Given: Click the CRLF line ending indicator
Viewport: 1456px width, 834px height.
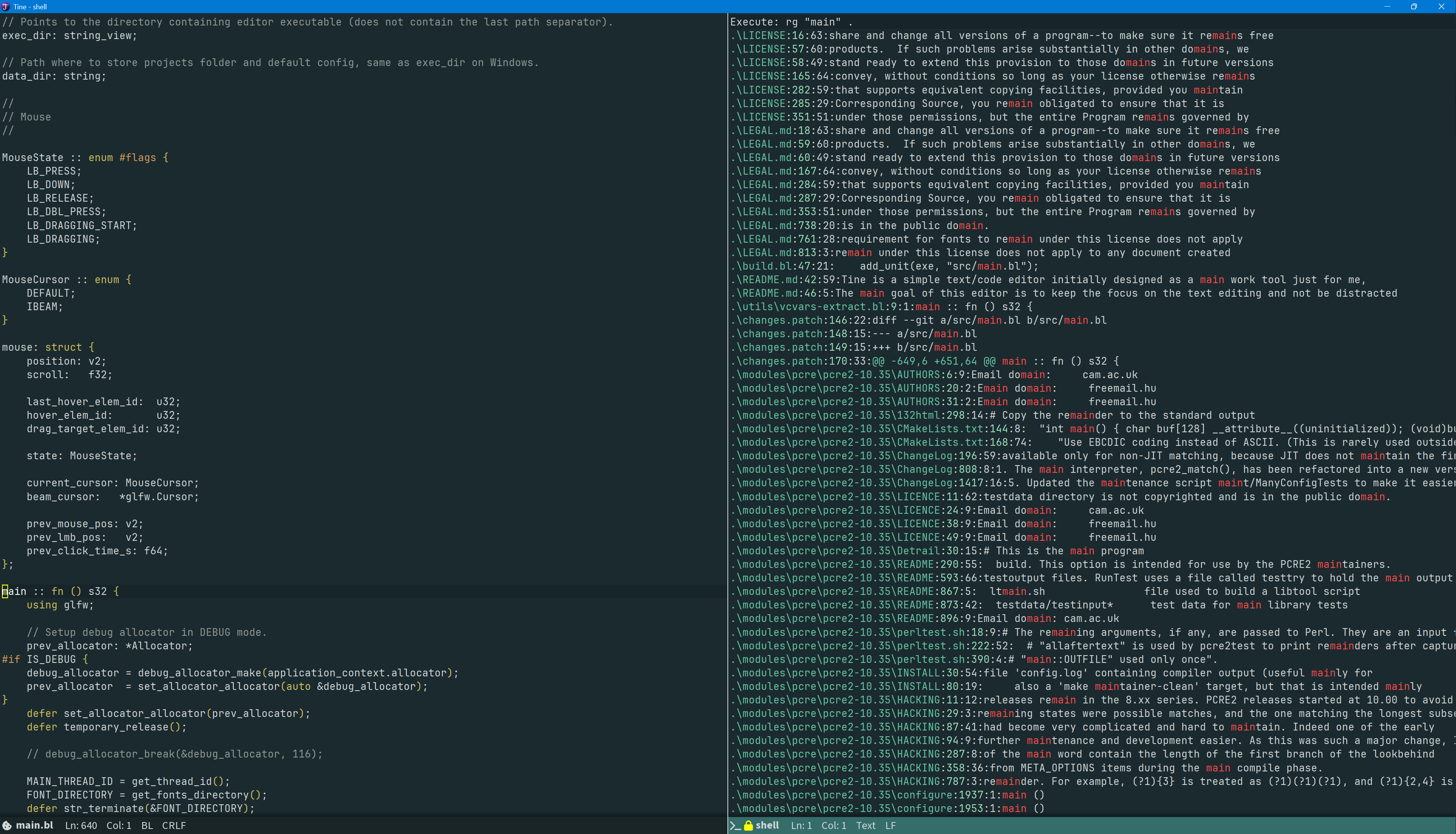Looking at the screenshot, I should coord(173,826).
